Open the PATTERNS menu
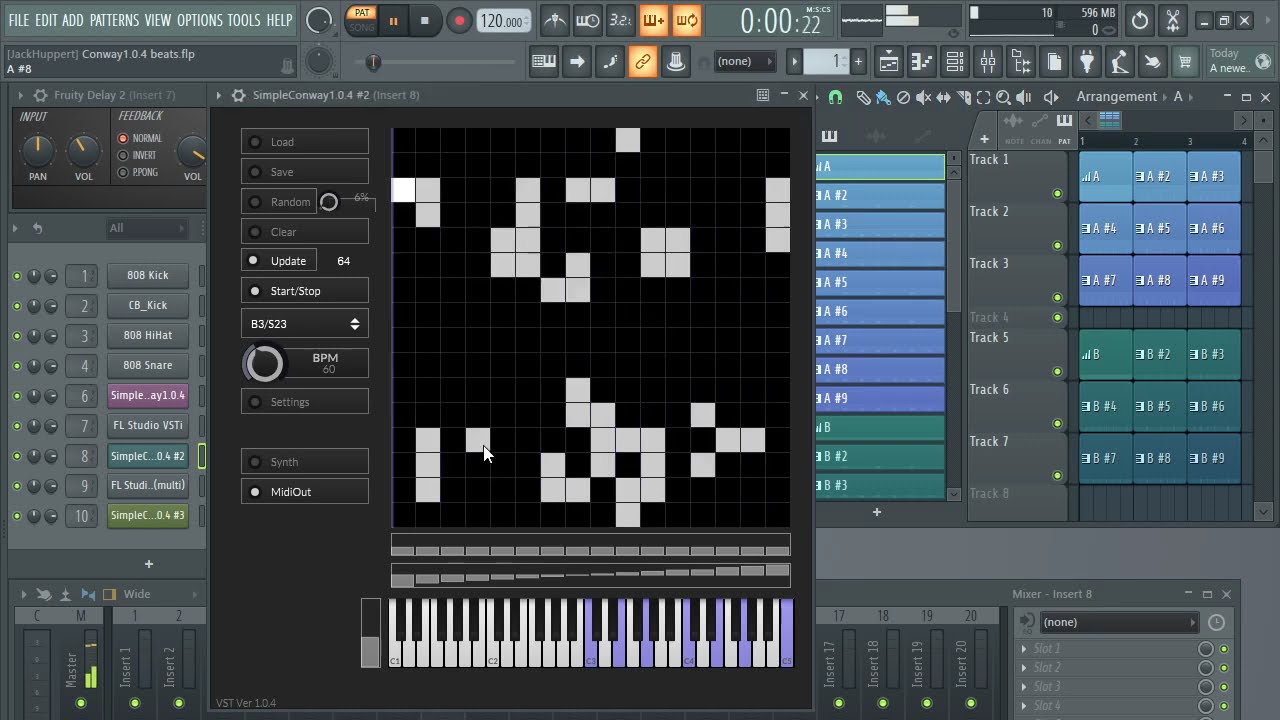Viewport: 1280px width, 720px height. 114,20
